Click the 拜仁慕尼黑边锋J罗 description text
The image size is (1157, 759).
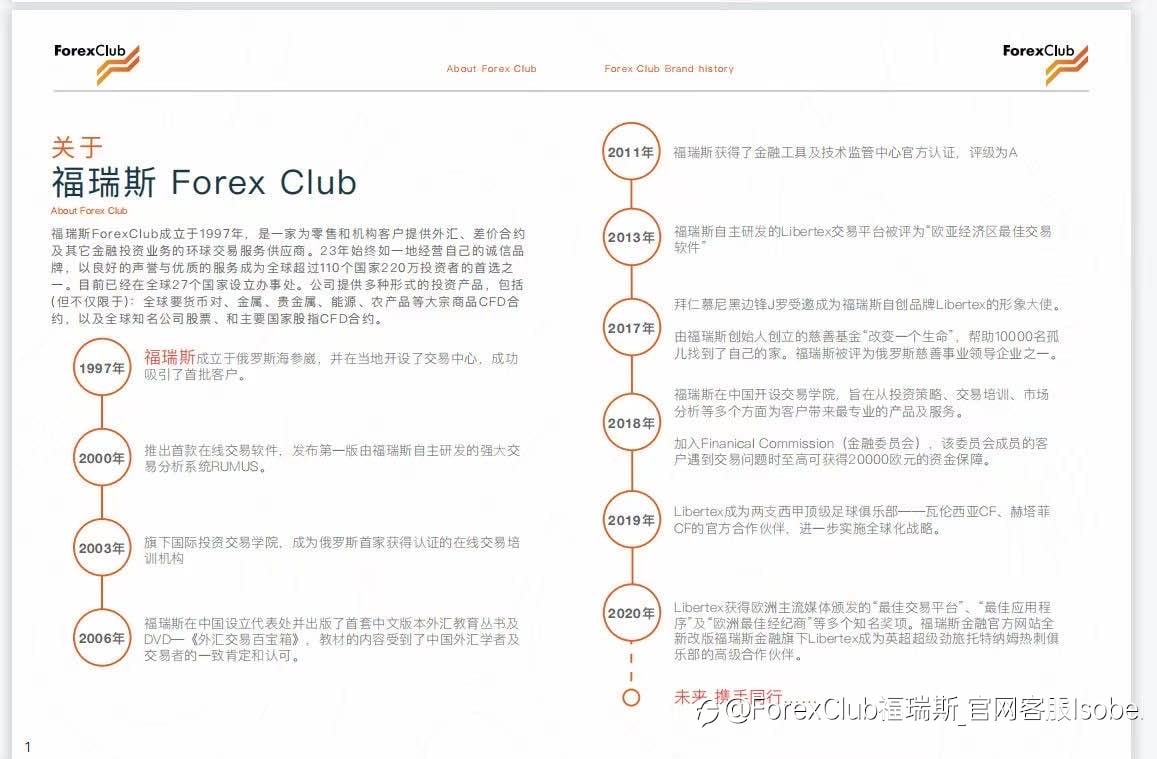868,305
